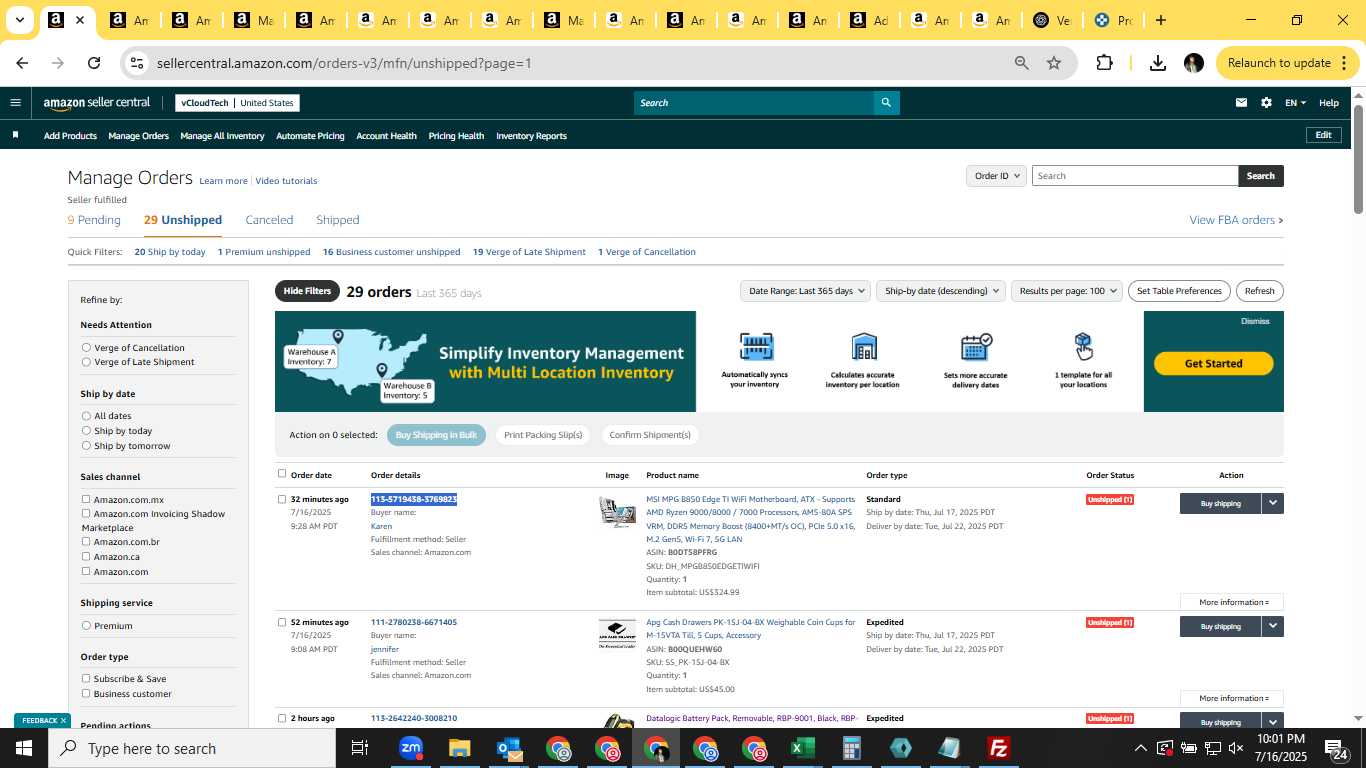Switch to the Pending tab
The width and height of the screenshot is (1366, 768).
tap(94, 220)
